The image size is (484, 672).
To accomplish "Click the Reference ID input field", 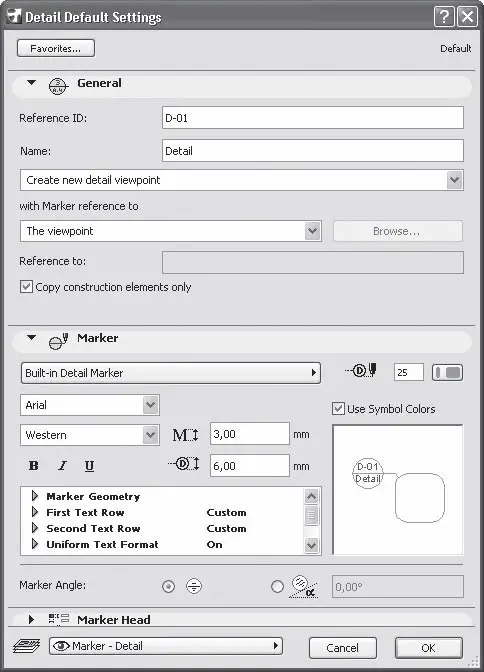I will click(313, 118).
